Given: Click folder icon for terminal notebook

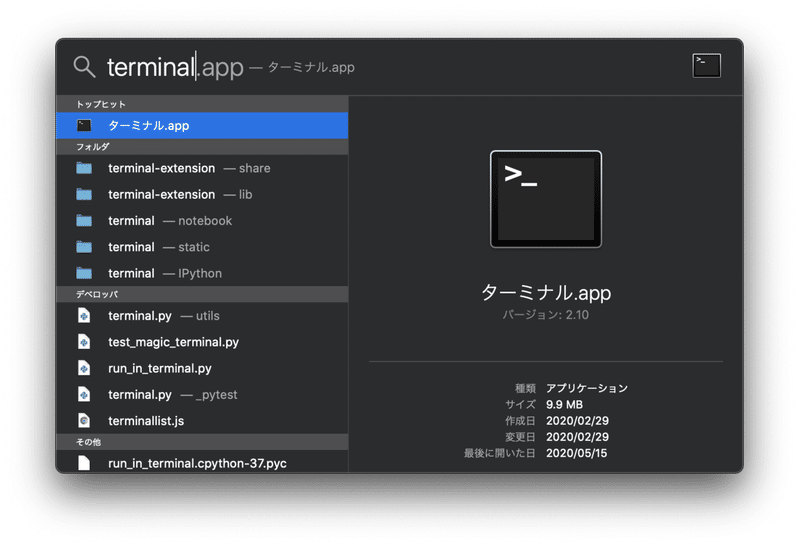Looking at the screenshot, I should click(84, 220).
